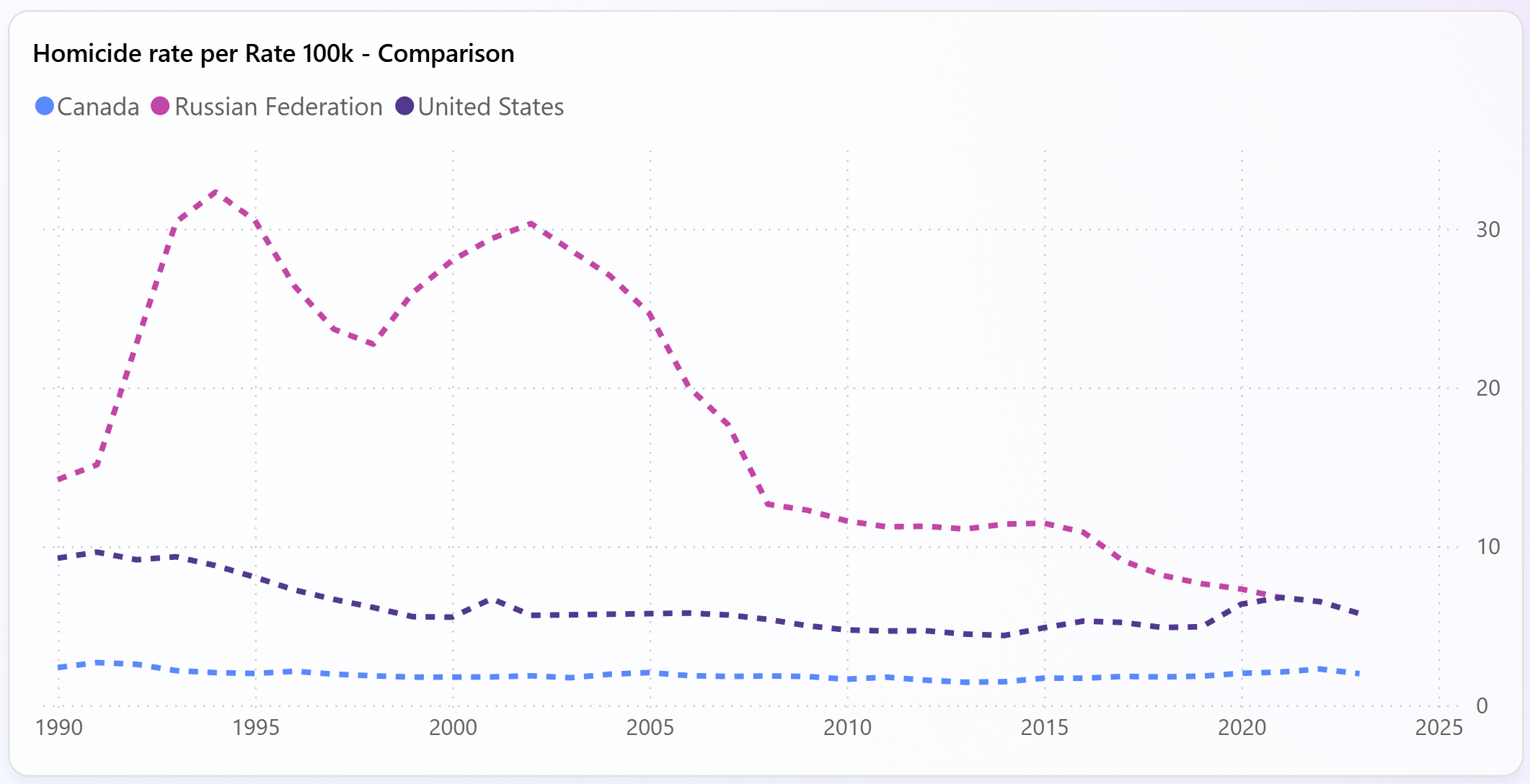Click the 2000 x-axis label

(453, 728)
